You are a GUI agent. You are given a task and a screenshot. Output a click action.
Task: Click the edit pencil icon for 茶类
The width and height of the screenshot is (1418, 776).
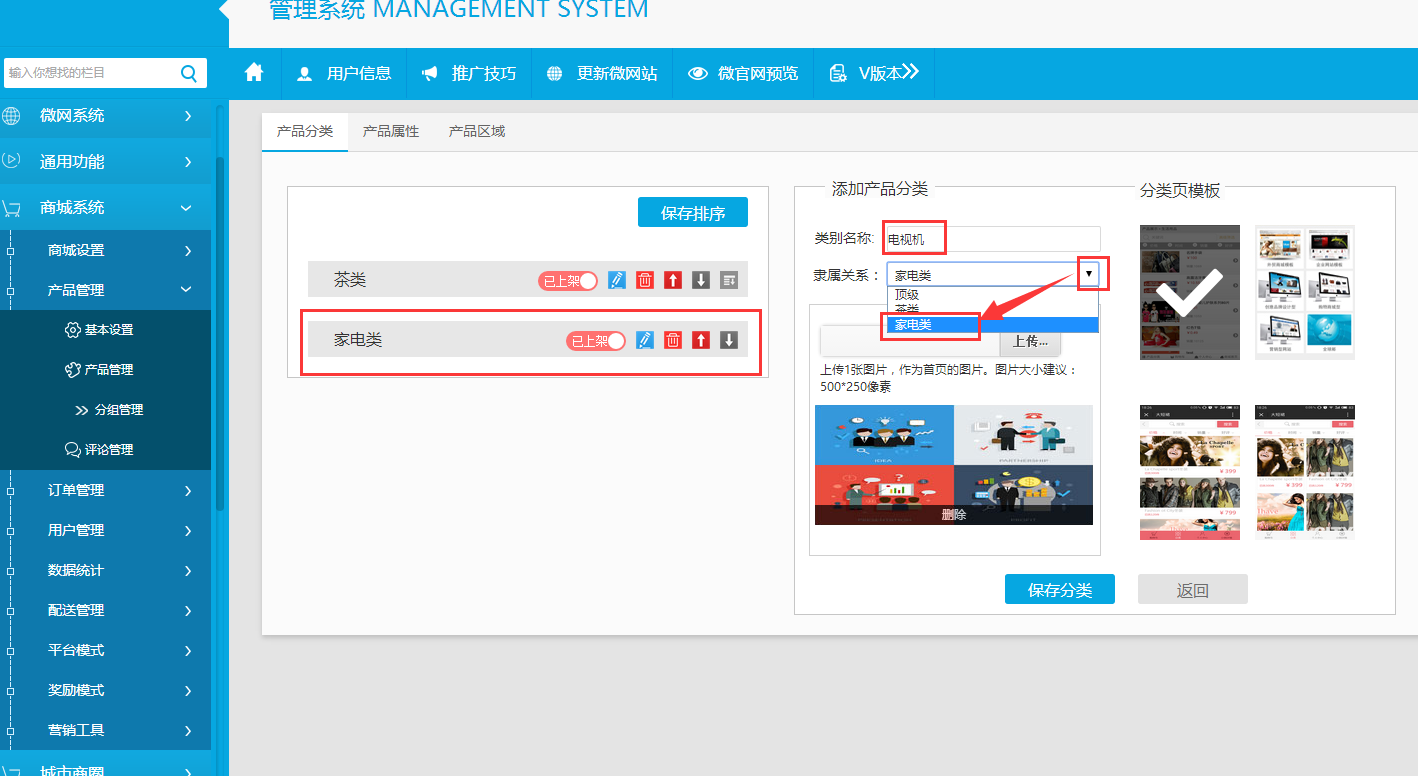click(x=617, y=280)
